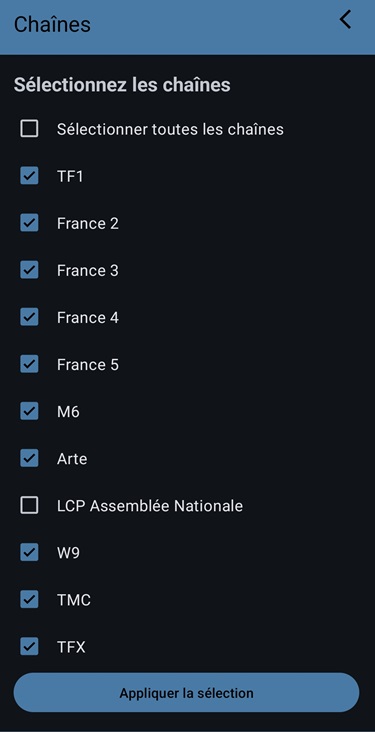Screen dimensions: 375x732
Task: Tap the Chaînes header title
Action: click(x=52, y=24)
